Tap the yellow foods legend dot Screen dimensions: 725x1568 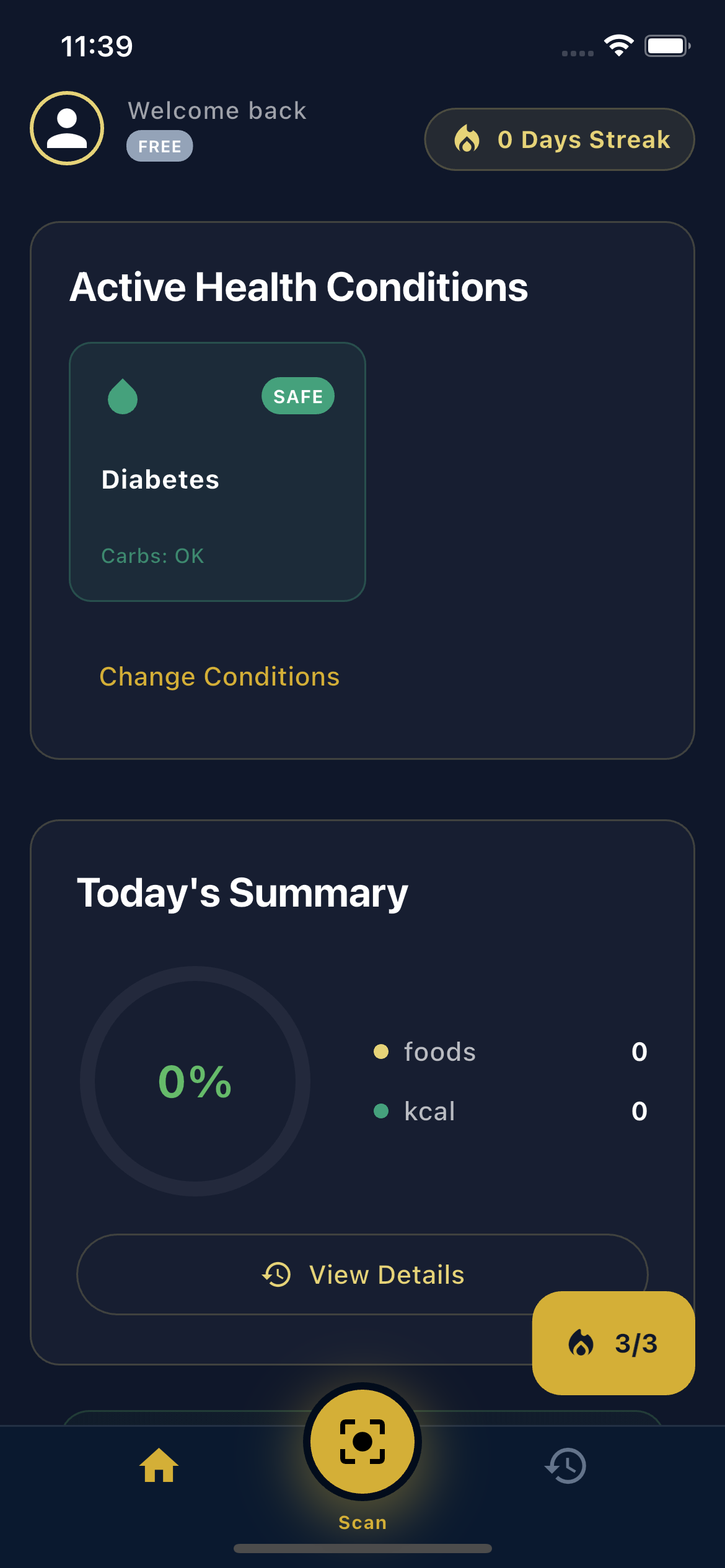click(x=381, y=1052)
